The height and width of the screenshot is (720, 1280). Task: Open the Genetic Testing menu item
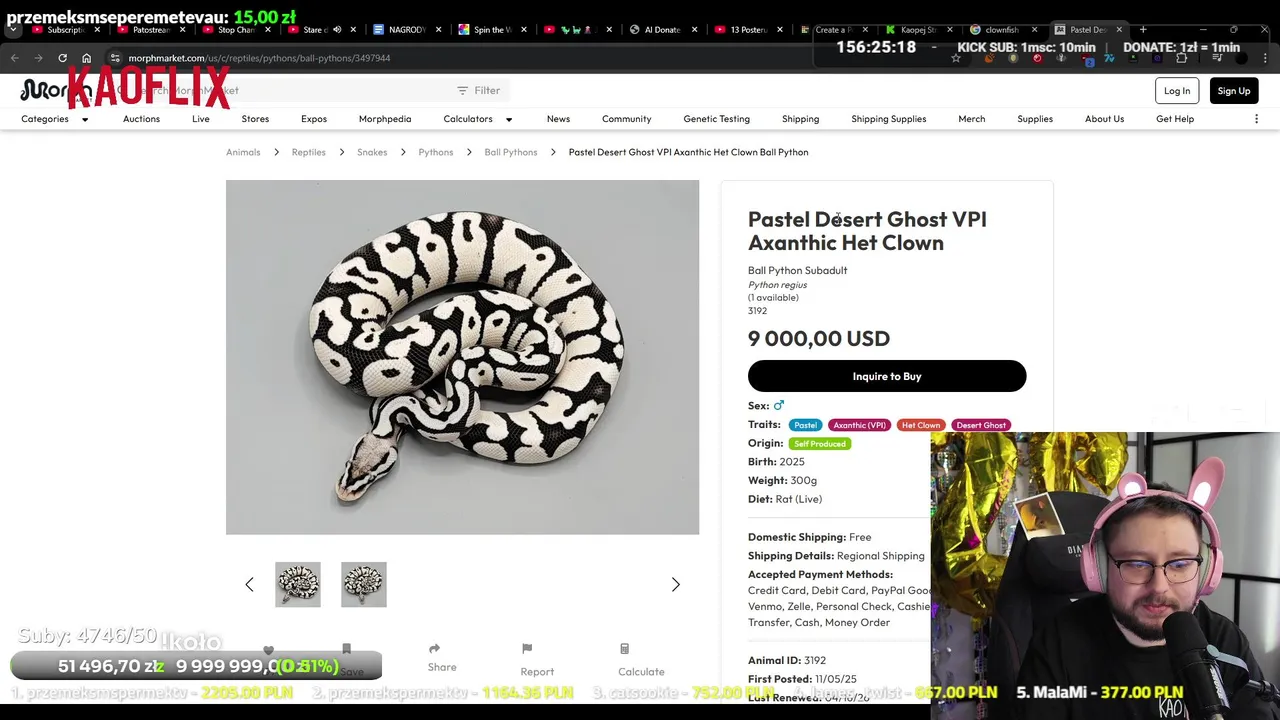[x=716, y=119]
